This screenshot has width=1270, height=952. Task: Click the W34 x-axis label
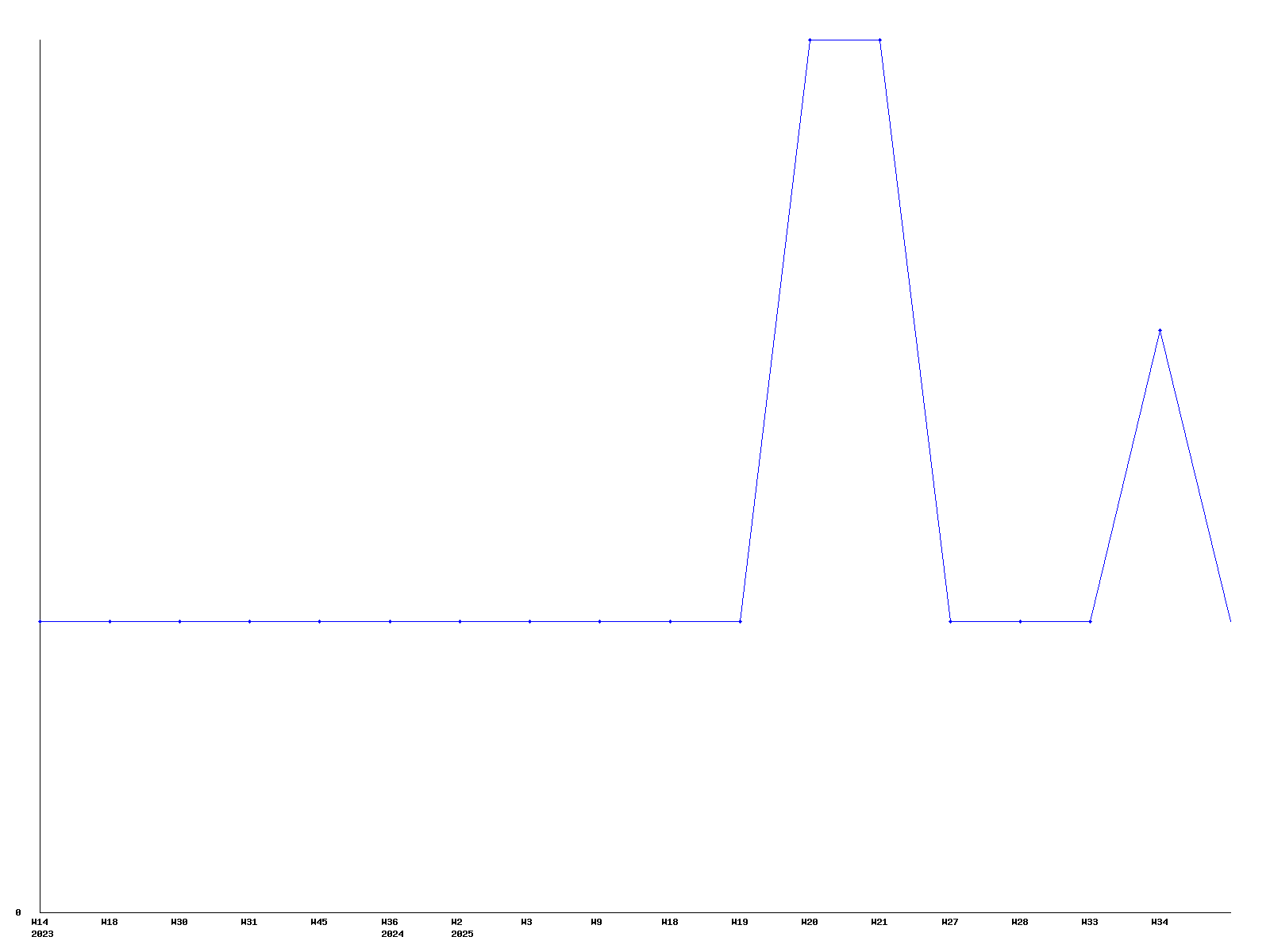click(x=1160, y=922)
